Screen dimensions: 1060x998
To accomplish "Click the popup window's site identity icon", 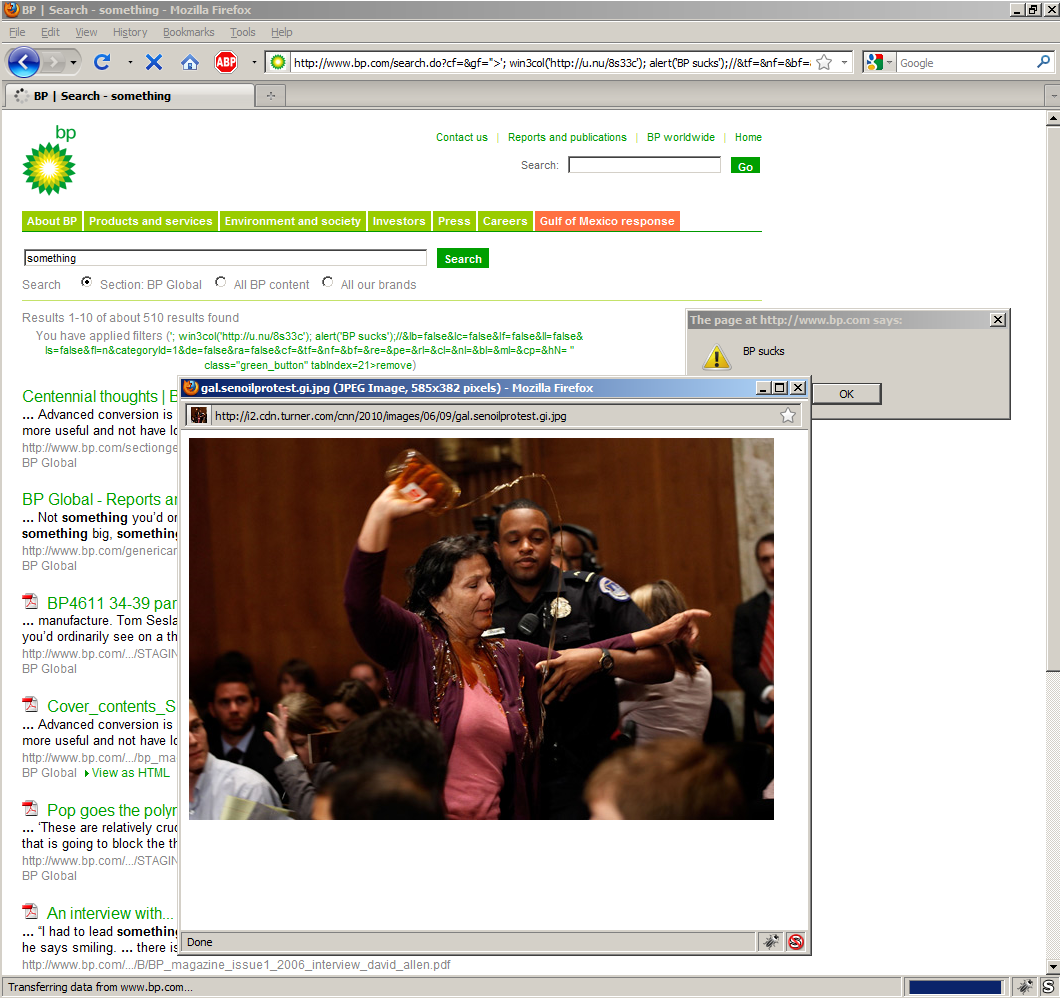I will [199, 415].
